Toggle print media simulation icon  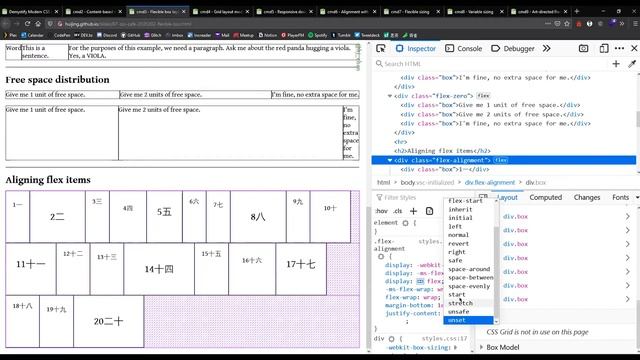(x=429, y=211)
